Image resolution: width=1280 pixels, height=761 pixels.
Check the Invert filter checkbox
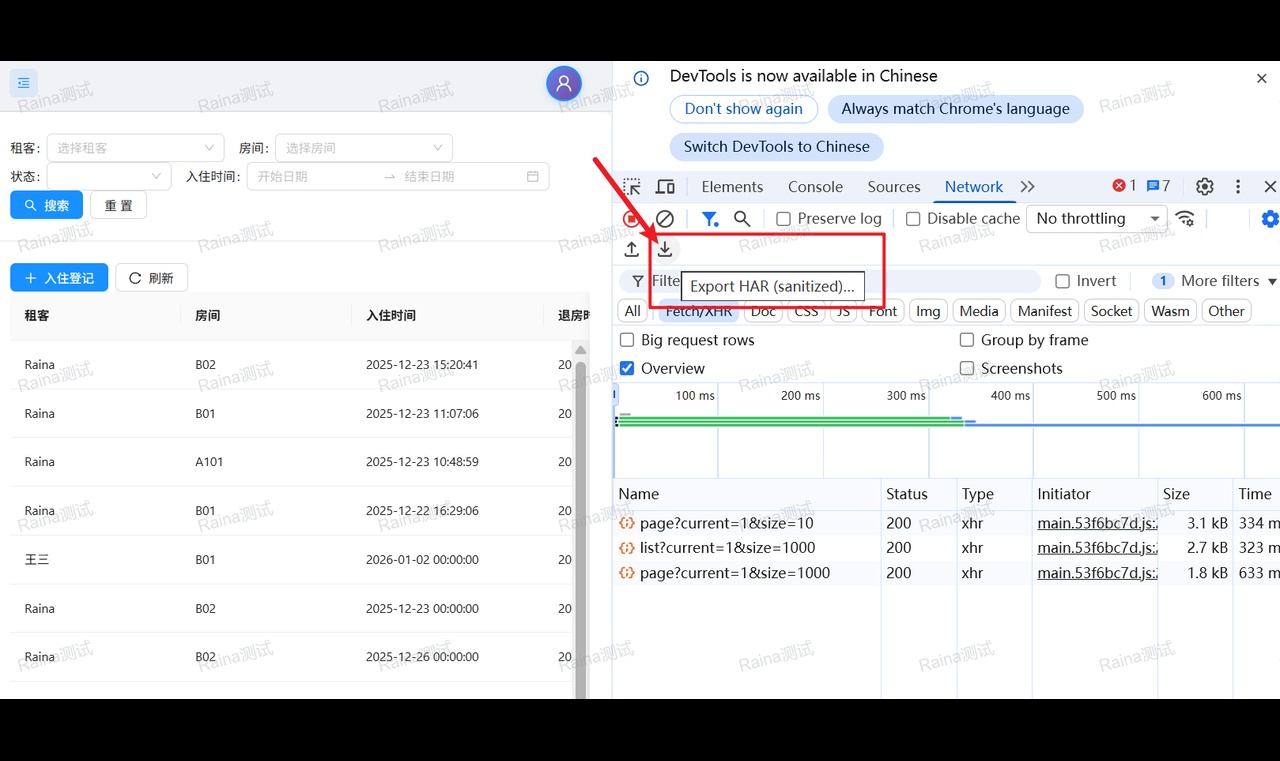1063,281
